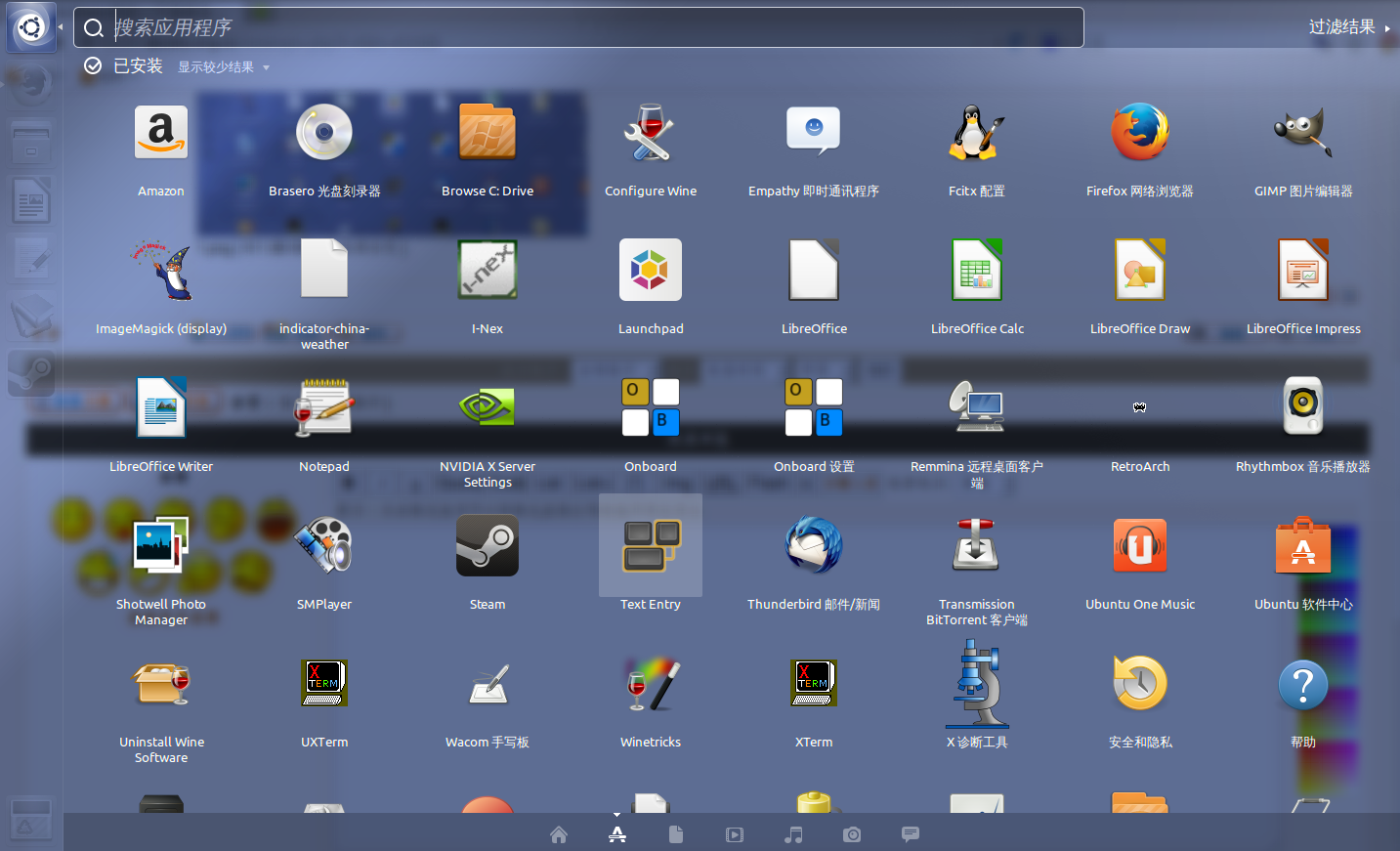Open GIMP image editor
The width and height of the screenshot is (1400, 851).
click(x=1303, y=133)
